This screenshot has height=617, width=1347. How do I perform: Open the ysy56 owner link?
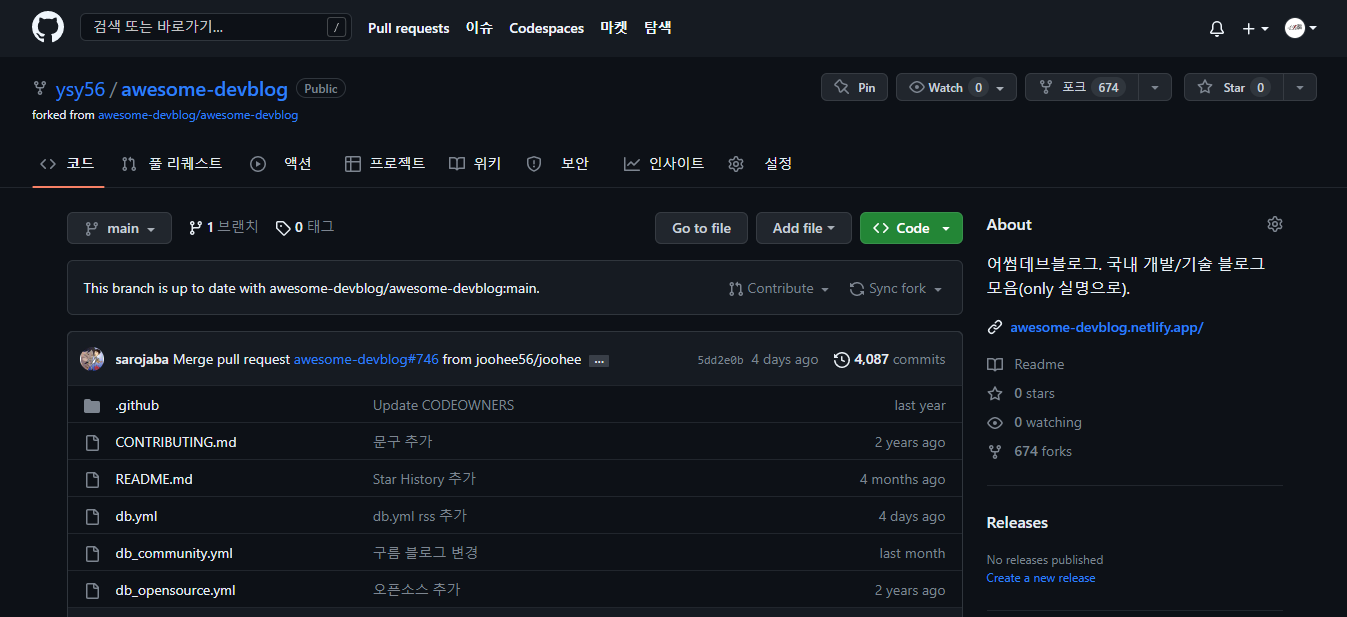(x=80, y=89)
